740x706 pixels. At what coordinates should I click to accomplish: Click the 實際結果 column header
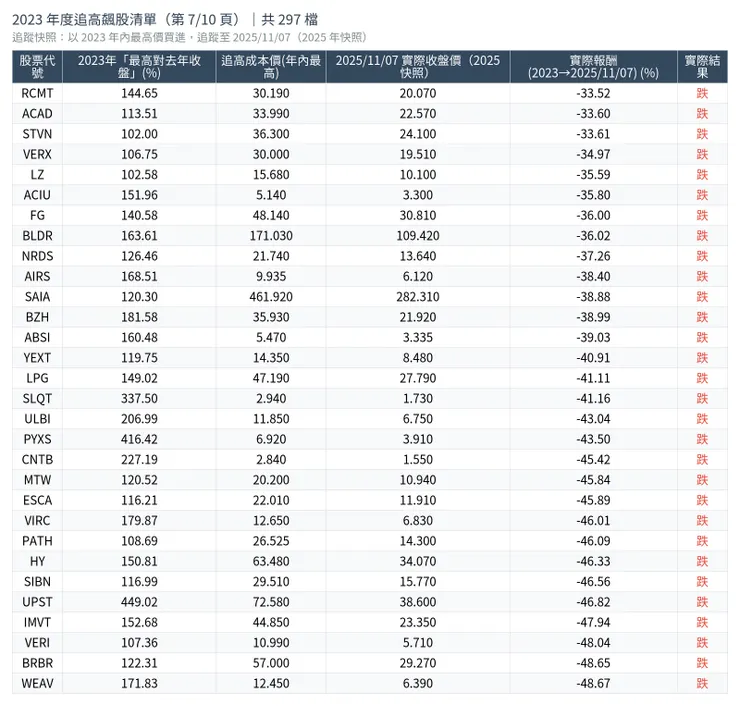(702, 67)
